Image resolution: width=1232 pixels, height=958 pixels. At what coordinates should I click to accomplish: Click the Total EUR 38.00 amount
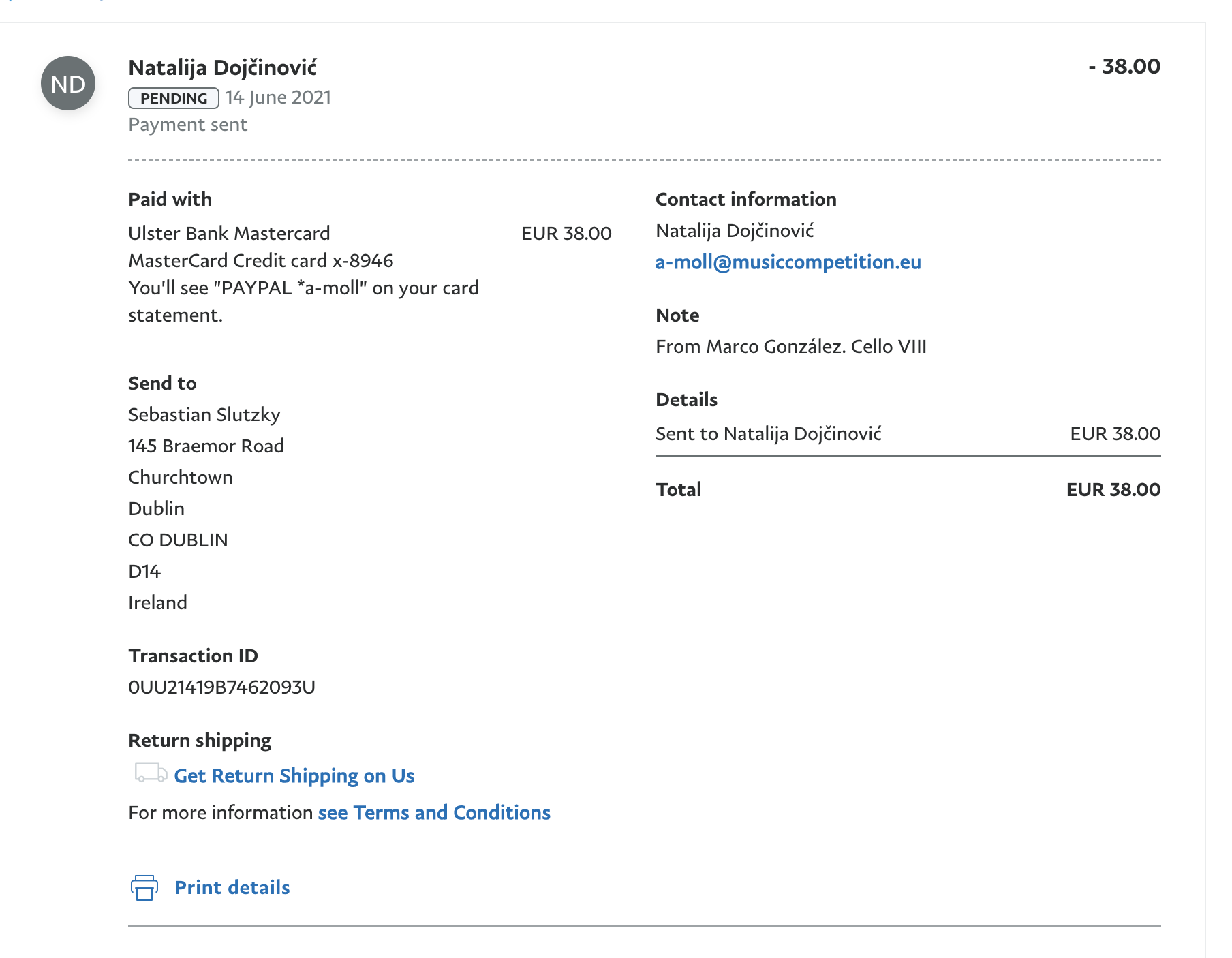pyautogui.click(x=1113, y=489)
